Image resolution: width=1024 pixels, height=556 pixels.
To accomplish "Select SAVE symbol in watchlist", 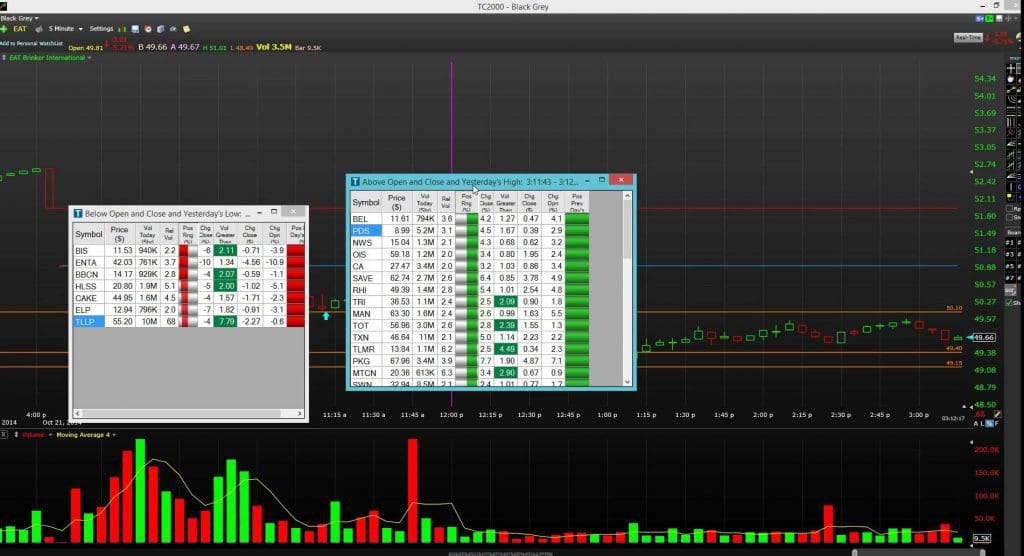I will tap(363, 278).
